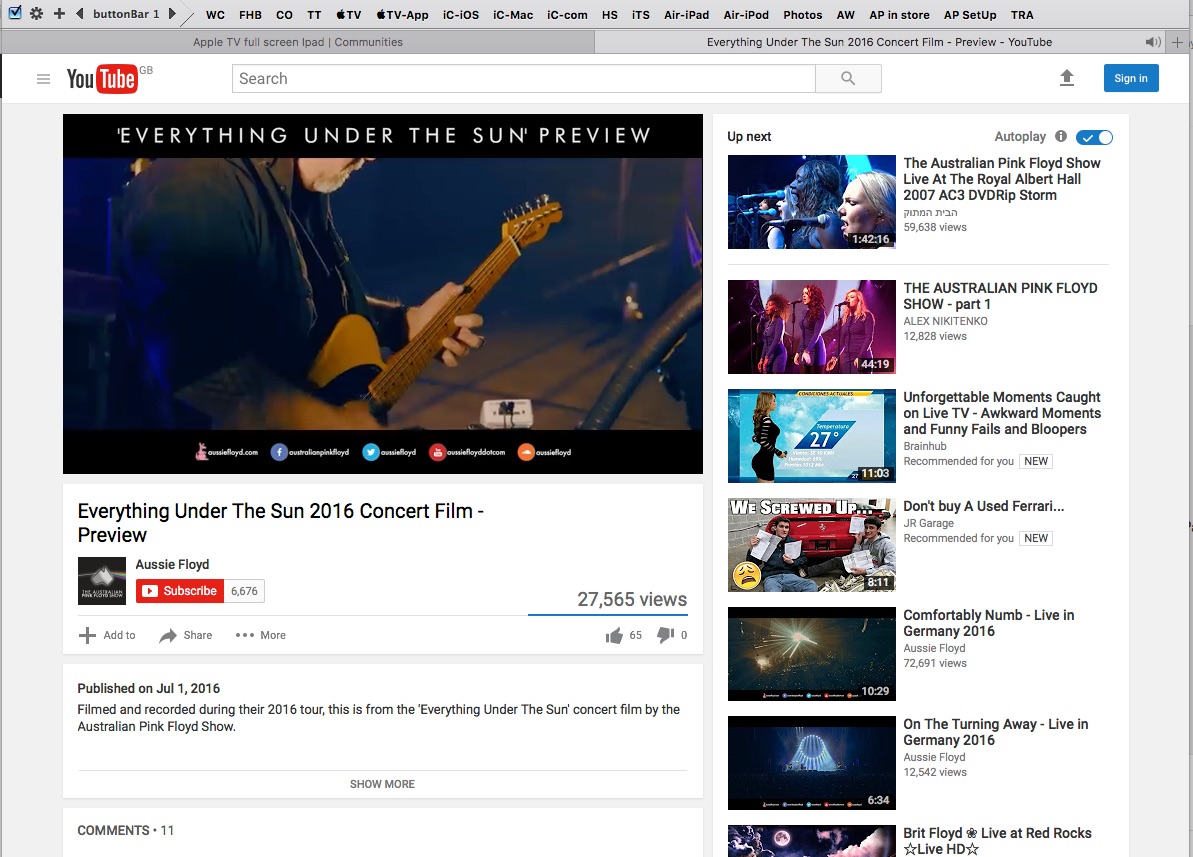This screenshot has height=857, width=1193.
Task: Click the thumbs down dislike icon
Action: (x=665, y=635)
